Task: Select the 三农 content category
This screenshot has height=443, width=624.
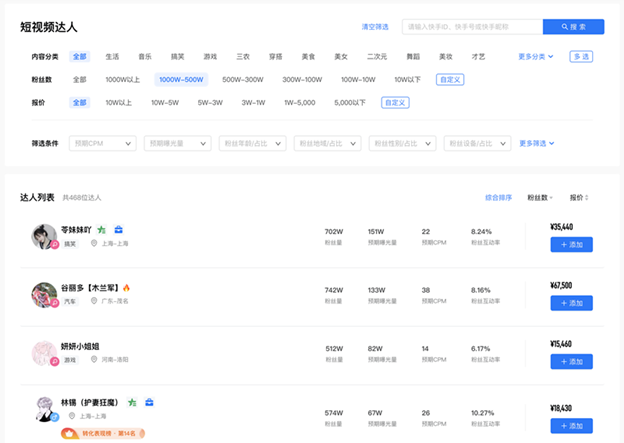Action: 243,57
